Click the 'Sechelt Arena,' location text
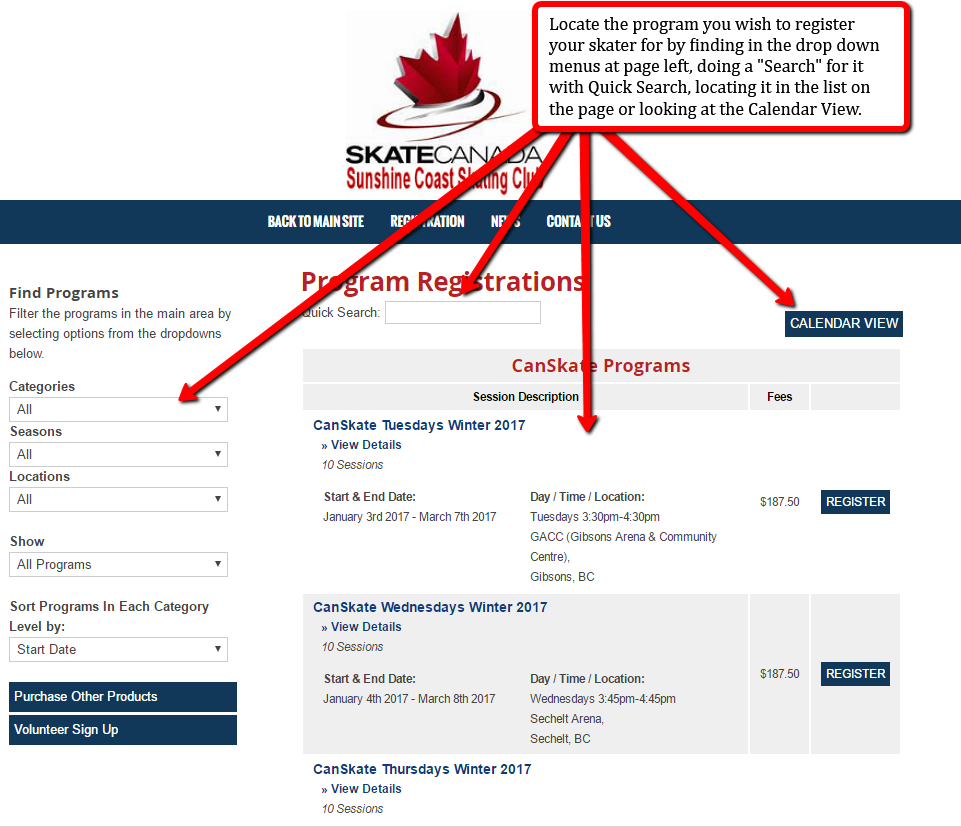Viewport: 961px width, 827px height. tap(567, 719)
